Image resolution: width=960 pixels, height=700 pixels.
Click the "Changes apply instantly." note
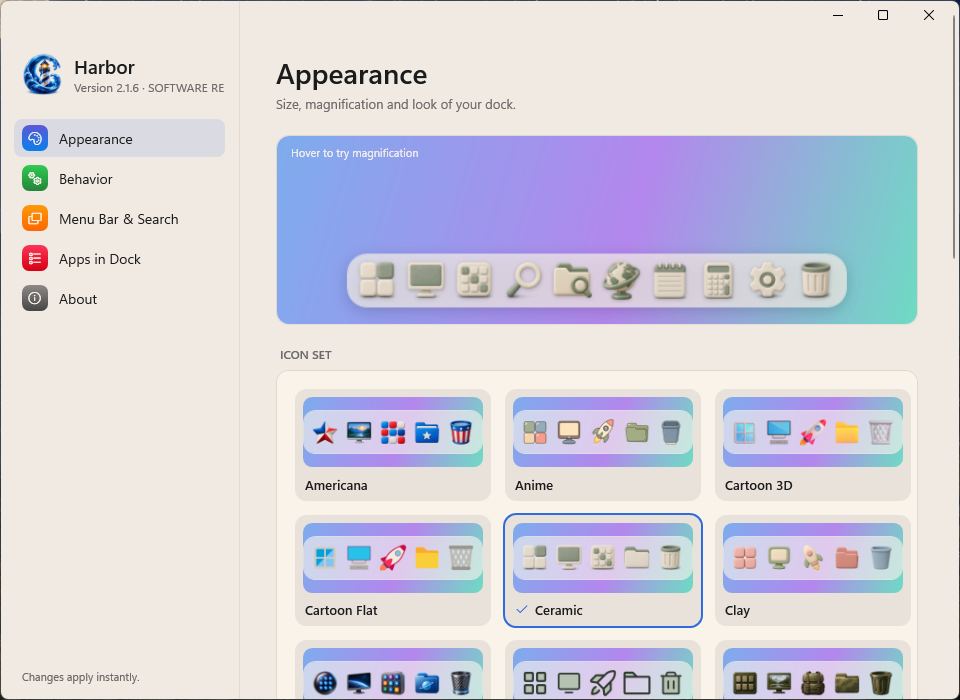click(81, 677)
